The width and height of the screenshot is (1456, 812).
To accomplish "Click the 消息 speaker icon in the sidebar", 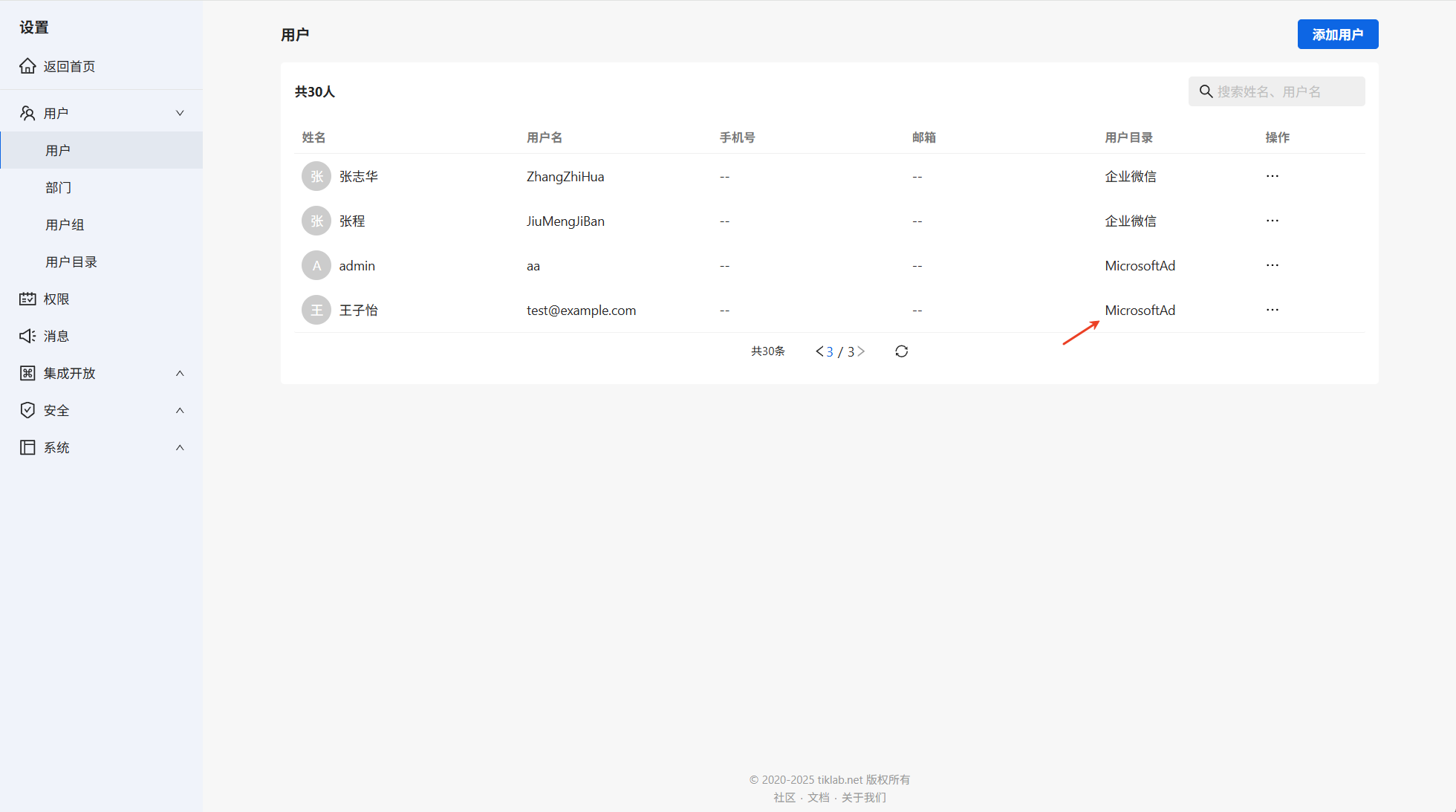I will point(27,336).
